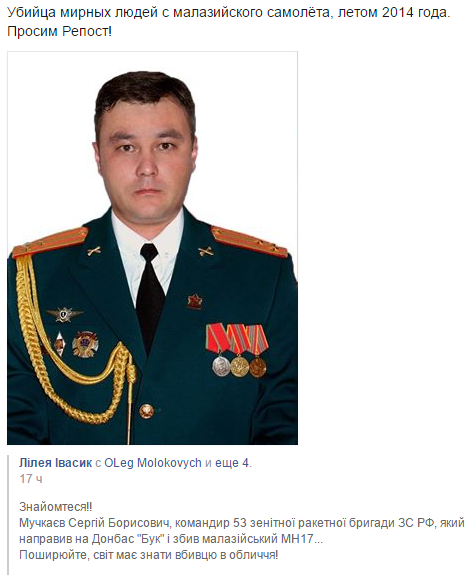This screenshot has width=475, height=575.
Task: Show tagged people via 'еще 4' link
Action: click(232, 463)
